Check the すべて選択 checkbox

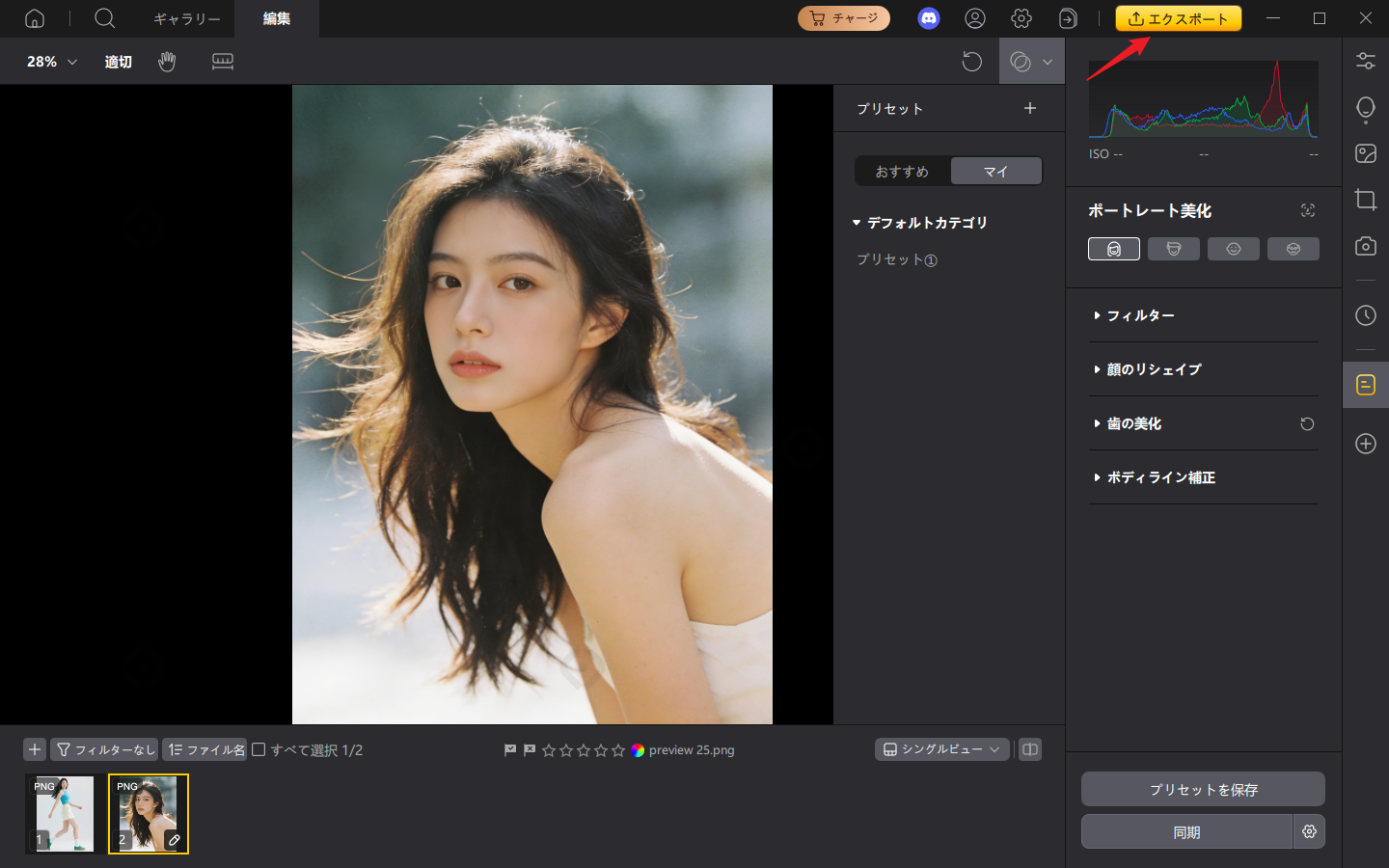(x=259, y=749)
